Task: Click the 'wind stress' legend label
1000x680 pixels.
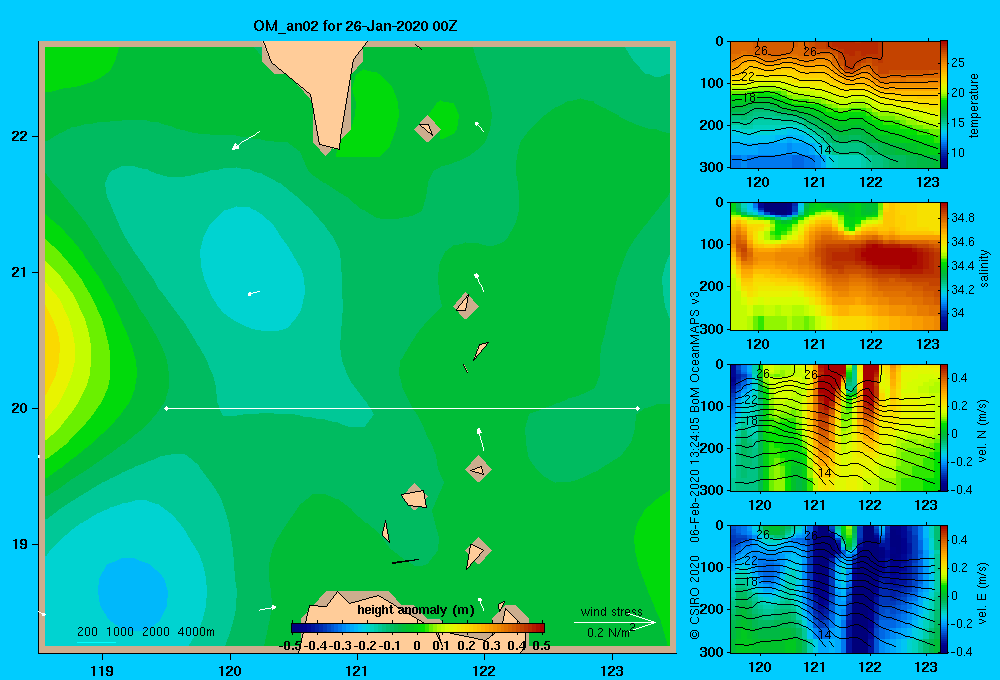Action: coord(611,611)
